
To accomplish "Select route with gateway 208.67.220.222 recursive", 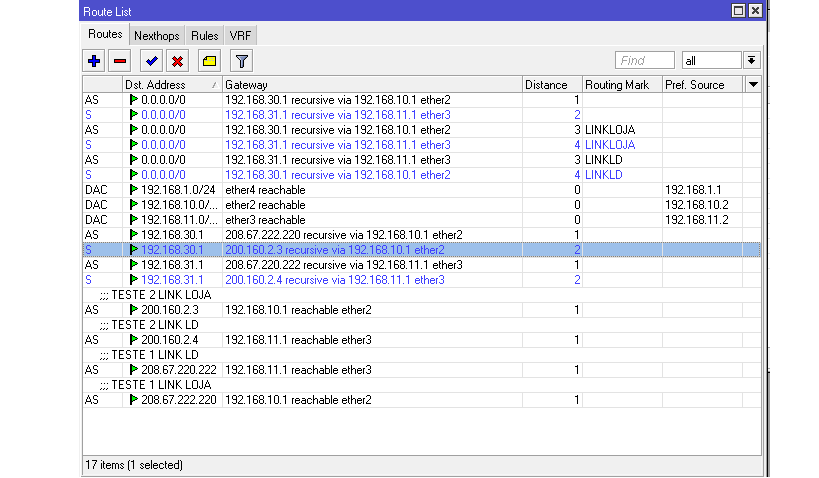I will (421, 265).
